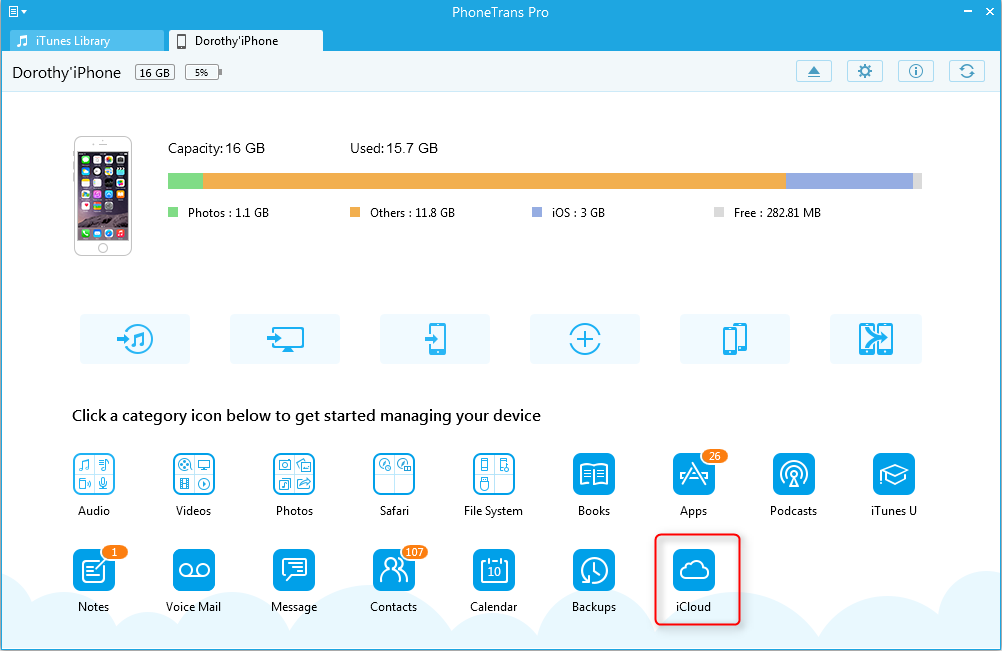Click the refresh device button

coord(966,71)
